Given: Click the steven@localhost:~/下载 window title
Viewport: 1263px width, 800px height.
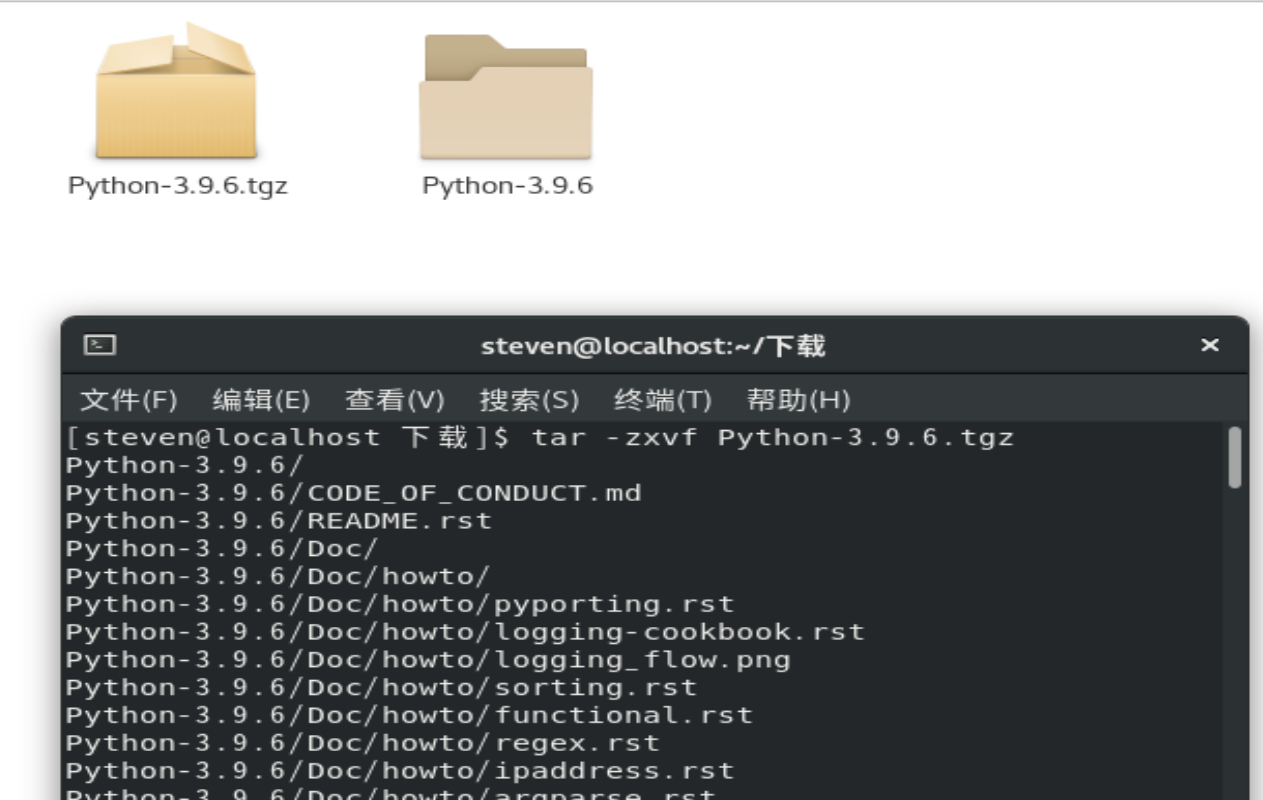Looking at the screenshot, I should (653, 346).
